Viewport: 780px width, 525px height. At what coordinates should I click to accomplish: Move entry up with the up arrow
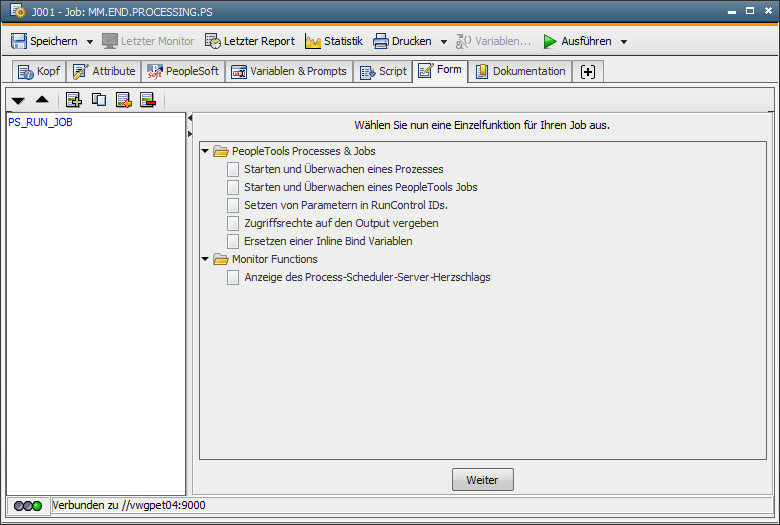click(x=42, y=100)
